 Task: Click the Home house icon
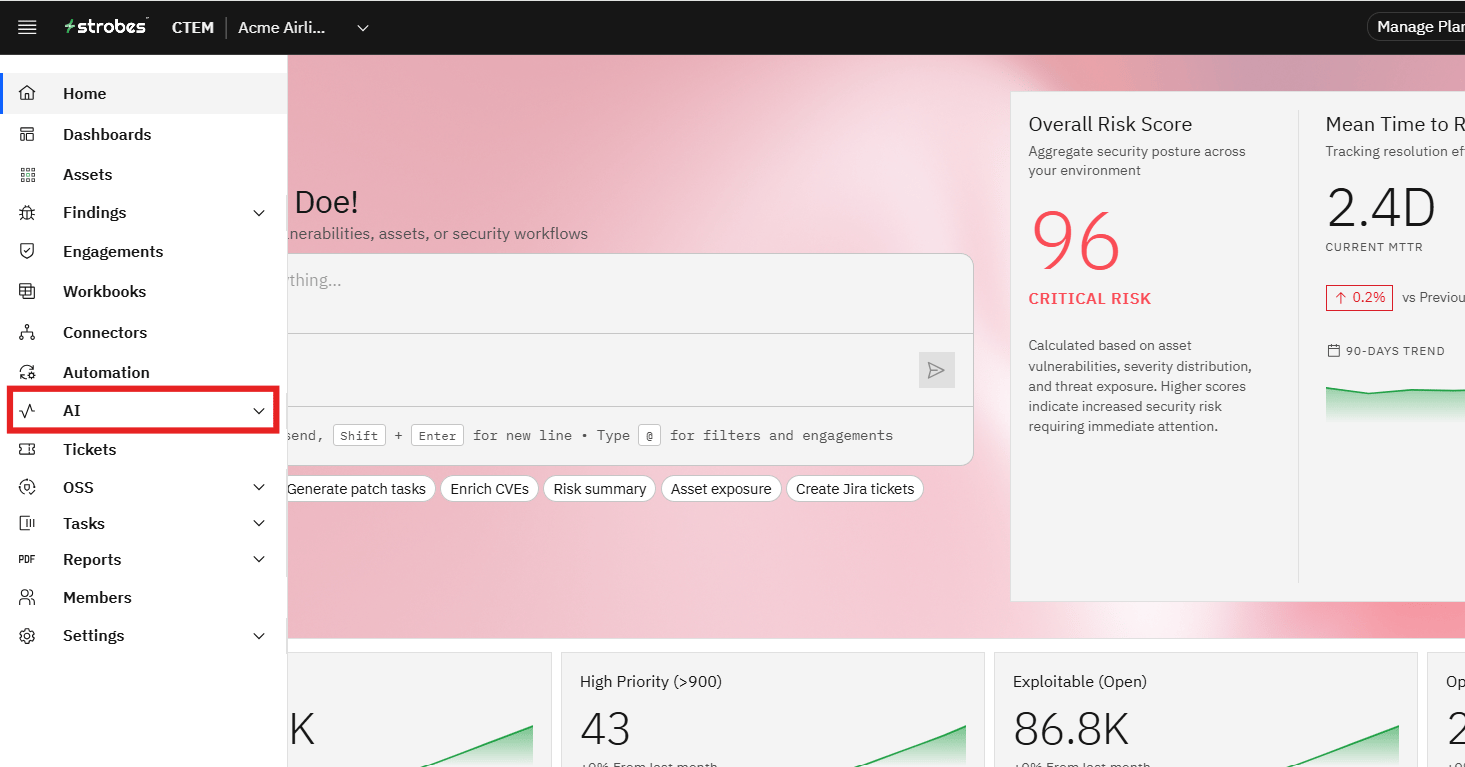(x=27, y=93)
